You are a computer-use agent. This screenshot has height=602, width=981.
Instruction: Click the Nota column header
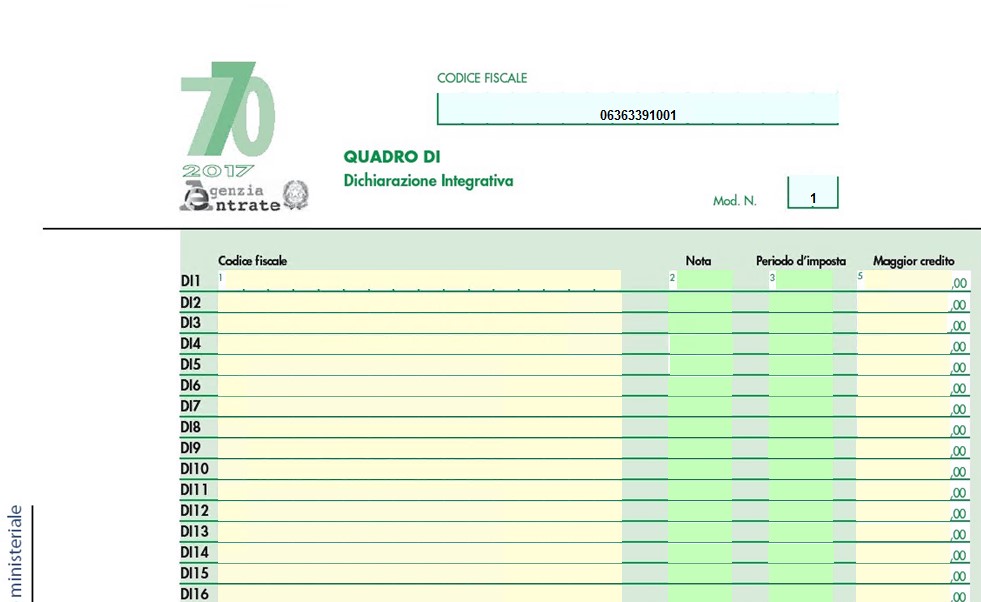(x=698, y=260)
